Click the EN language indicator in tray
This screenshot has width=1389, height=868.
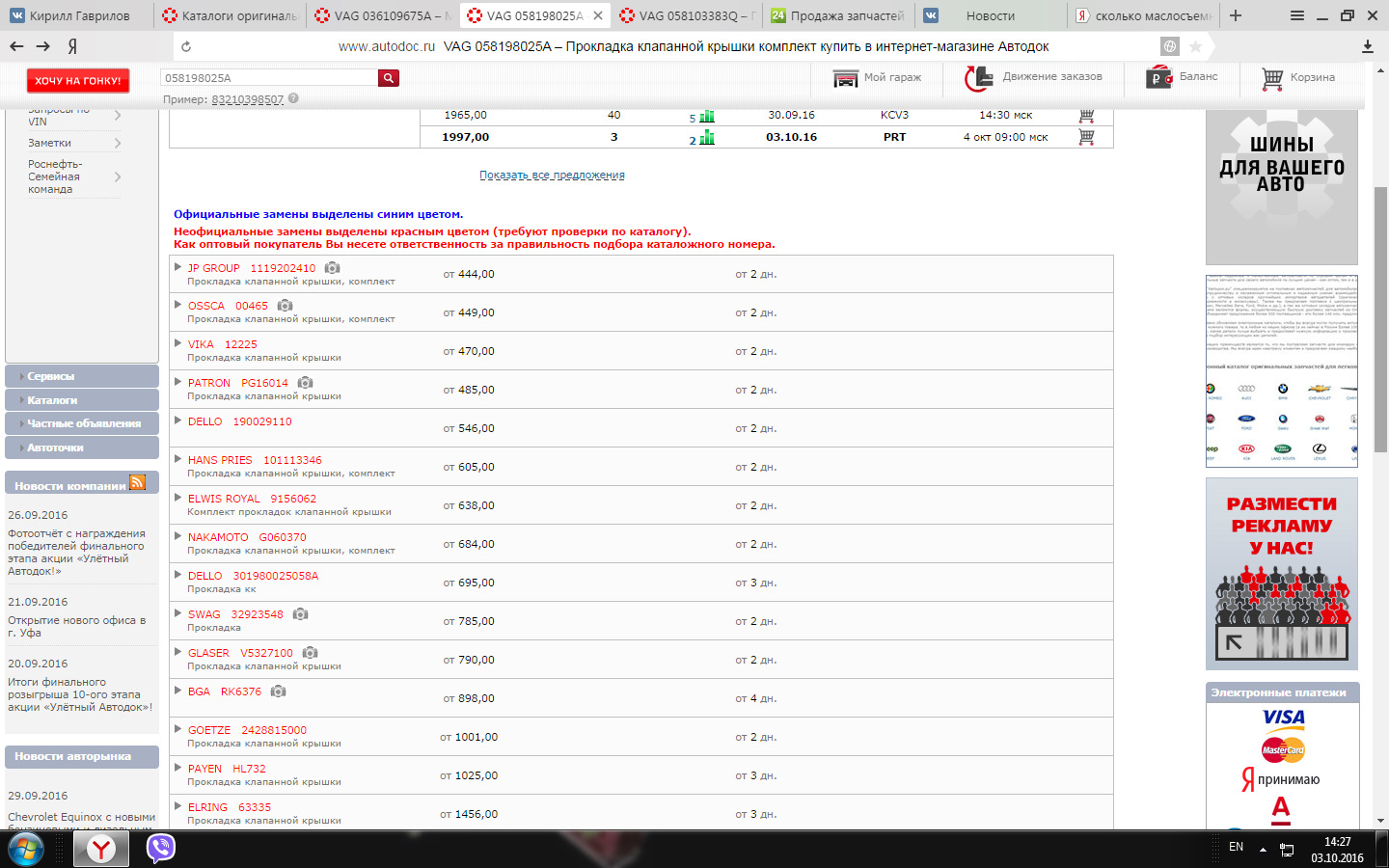pos(1236,847)
